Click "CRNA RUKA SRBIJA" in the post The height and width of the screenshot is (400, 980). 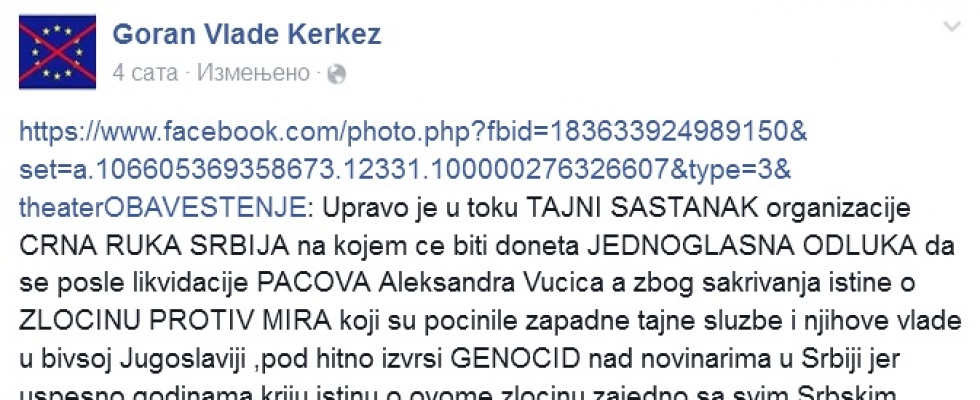(x=154, y=246)
